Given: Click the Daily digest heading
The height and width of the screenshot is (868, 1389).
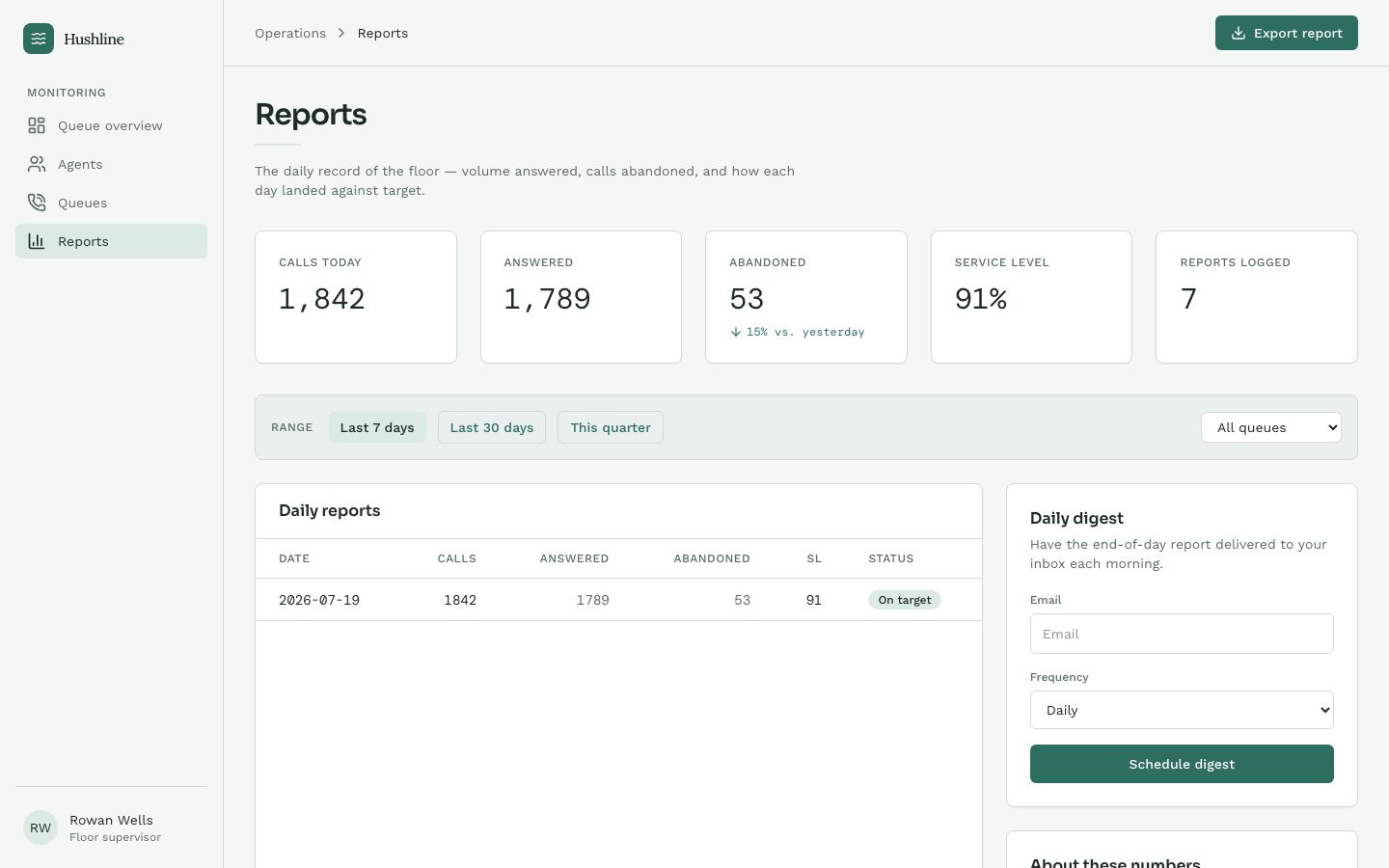Looking at the screenshot, I should point(1076,518).
